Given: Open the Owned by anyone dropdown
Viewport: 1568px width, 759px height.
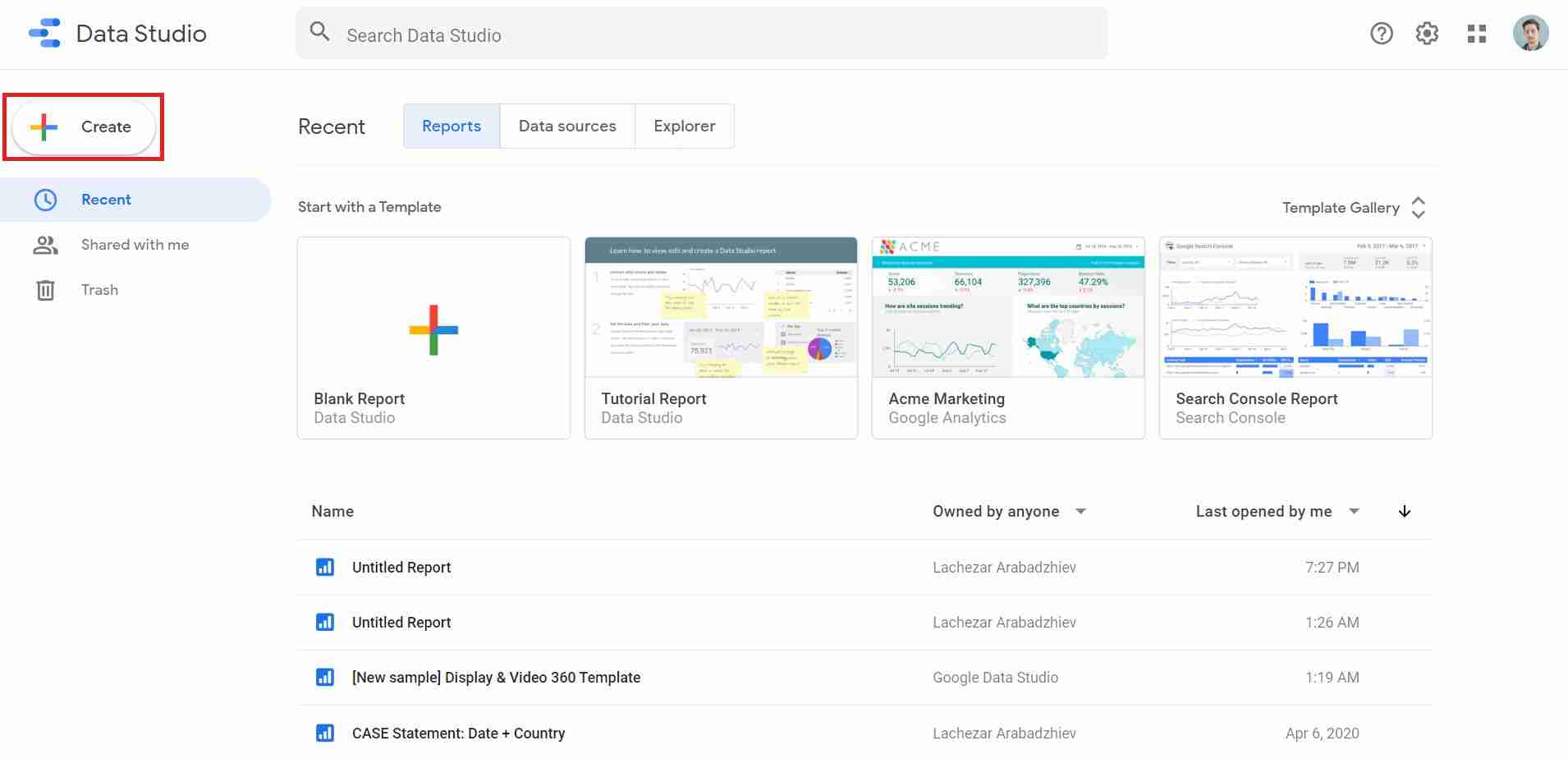Looking at the screenshot, I should click(1010, 512).
